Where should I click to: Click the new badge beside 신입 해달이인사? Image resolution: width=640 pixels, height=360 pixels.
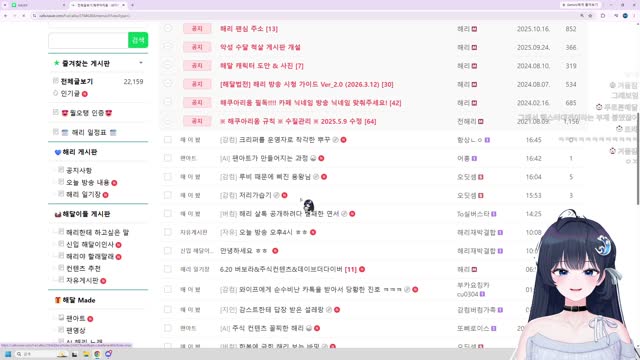click(118, 245)
